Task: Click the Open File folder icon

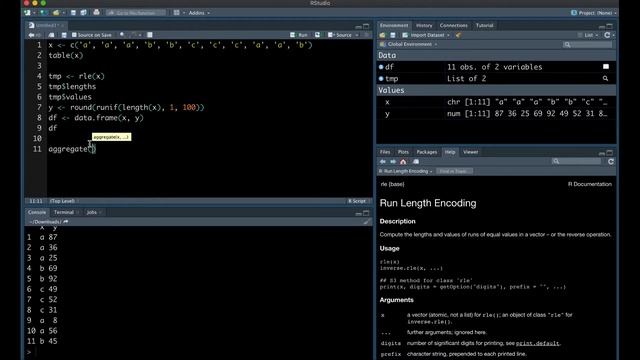Action: 56,13
